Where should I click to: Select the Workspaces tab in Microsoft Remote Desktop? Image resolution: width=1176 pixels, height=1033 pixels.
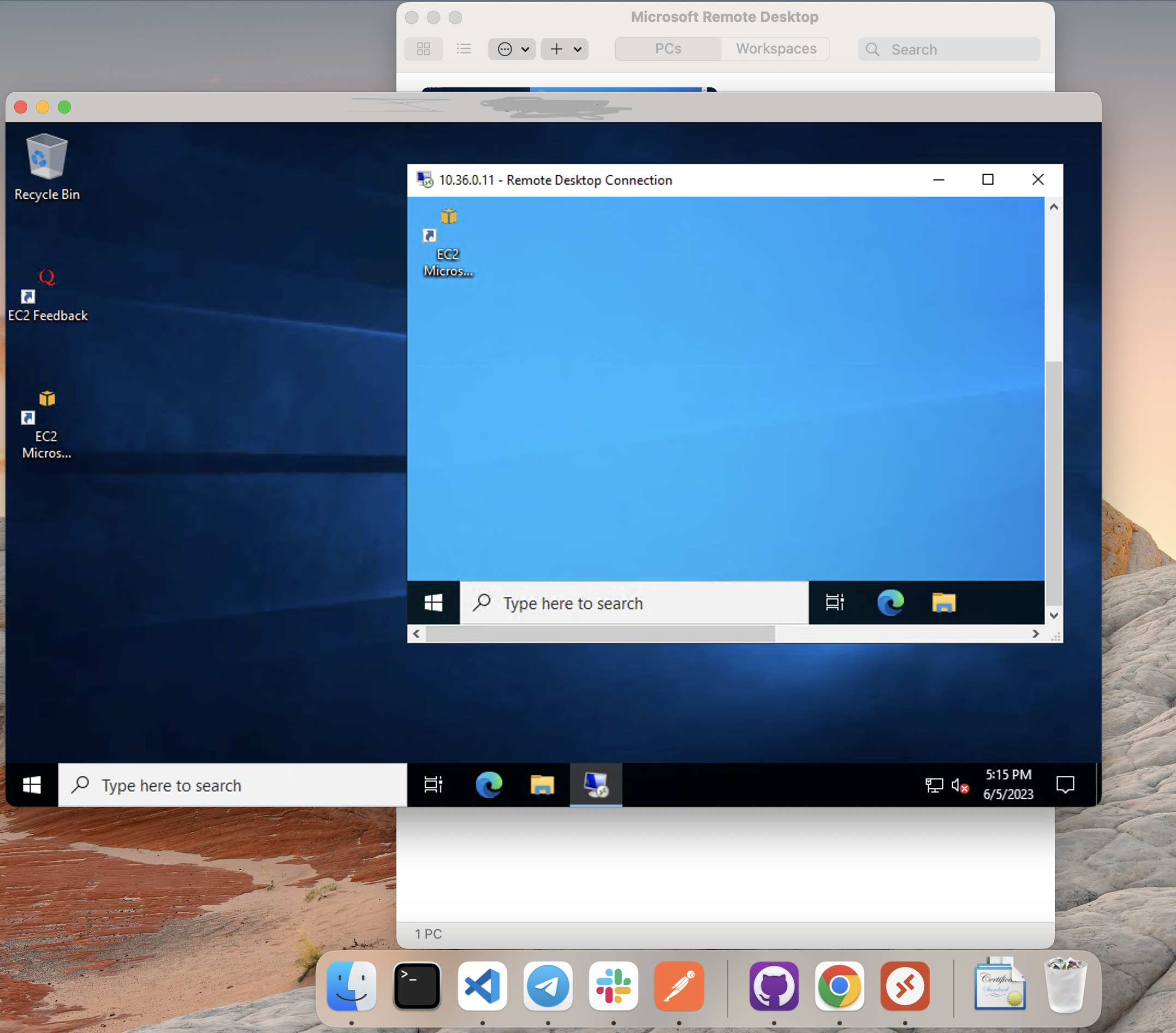(776, 49)
